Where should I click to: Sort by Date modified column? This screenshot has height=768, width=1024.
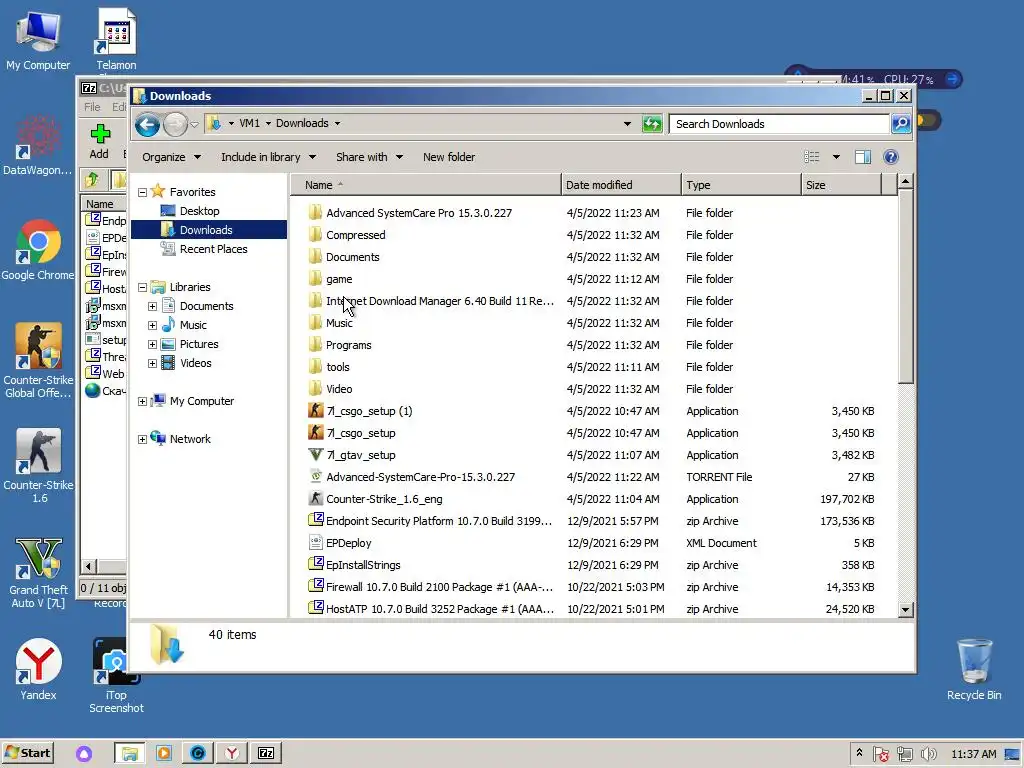click(x=620, y=185)
